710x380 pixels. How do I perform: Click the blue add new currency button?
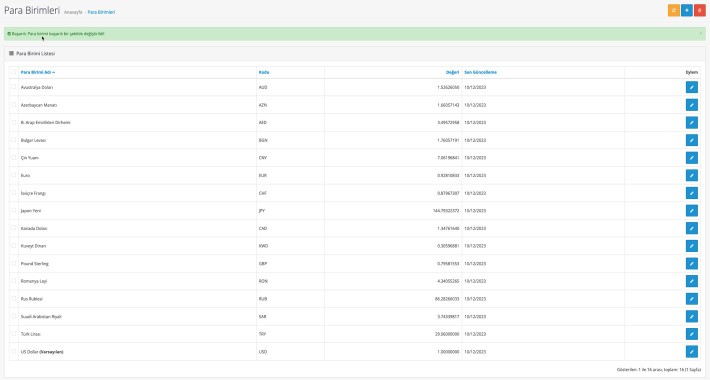(686, 10)
